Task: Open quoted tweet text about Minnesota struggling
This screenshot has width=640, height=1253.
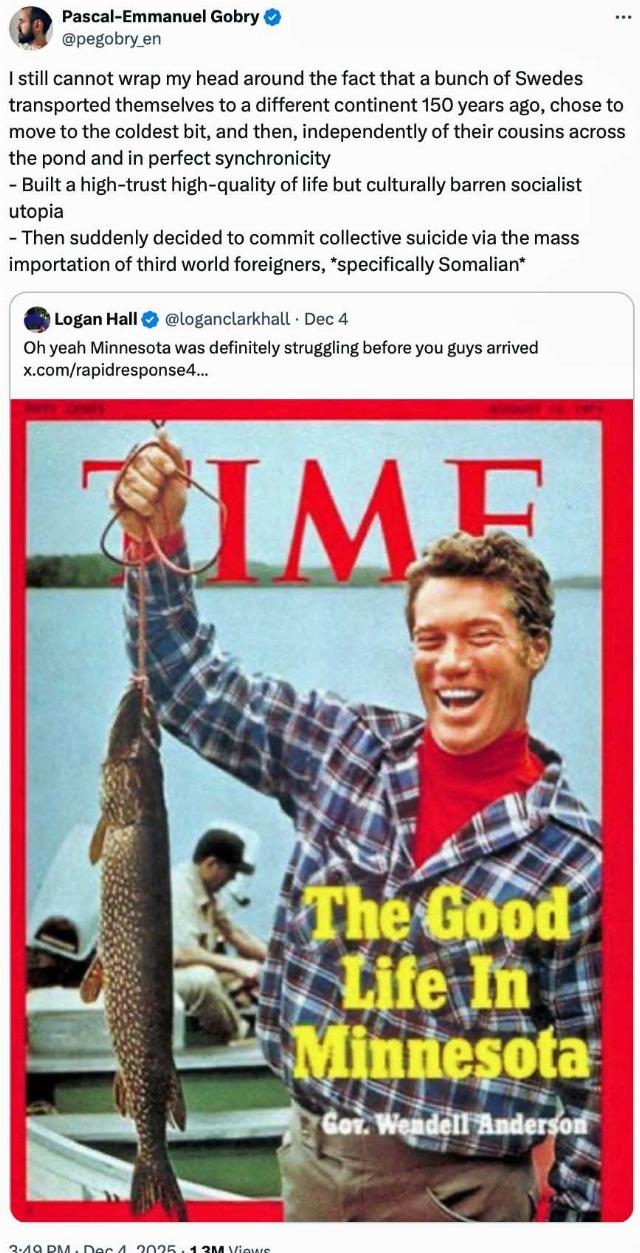Action: click(281, 348)
